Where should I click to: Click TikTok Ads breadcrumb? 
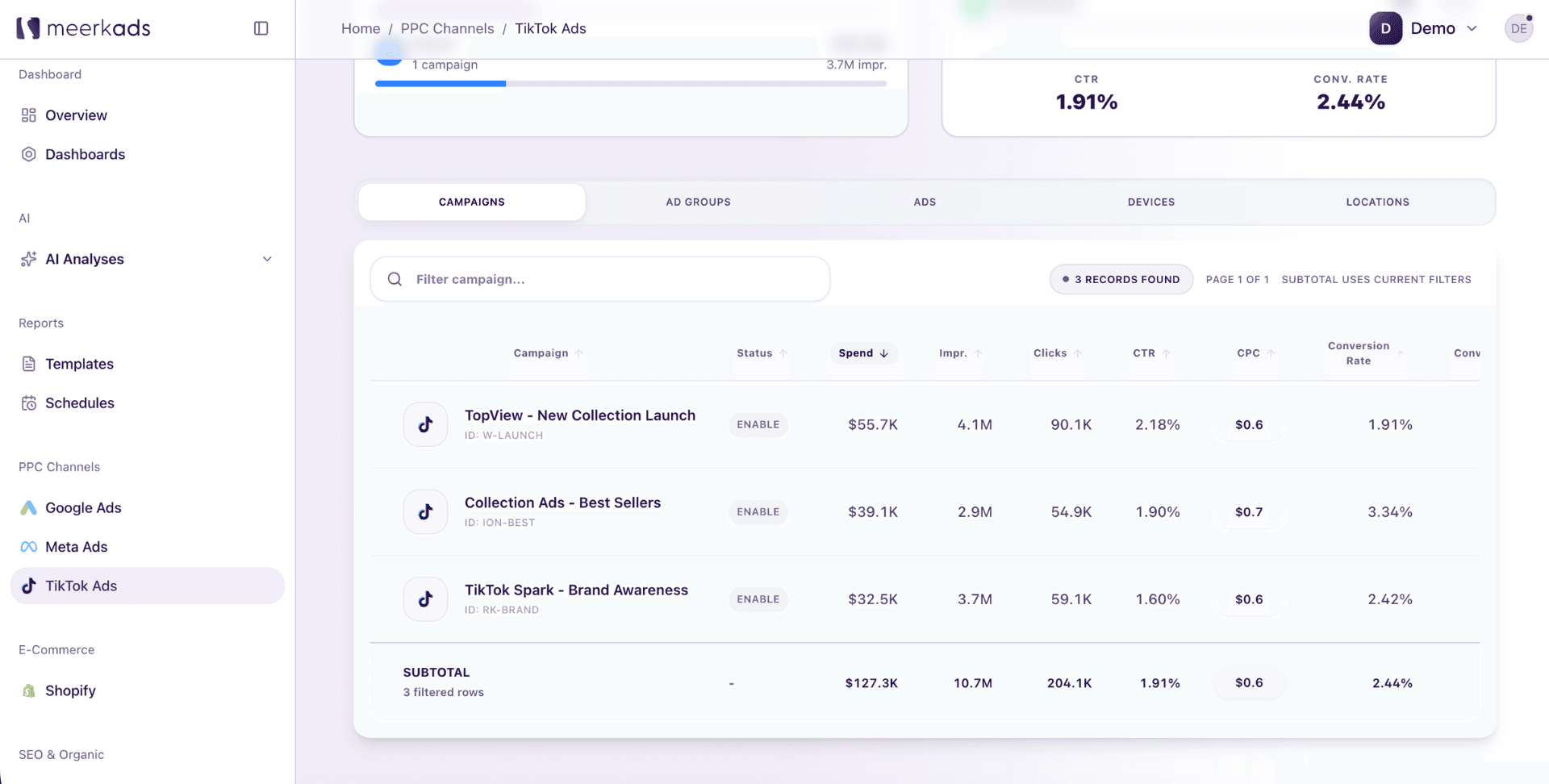(550, 28)
